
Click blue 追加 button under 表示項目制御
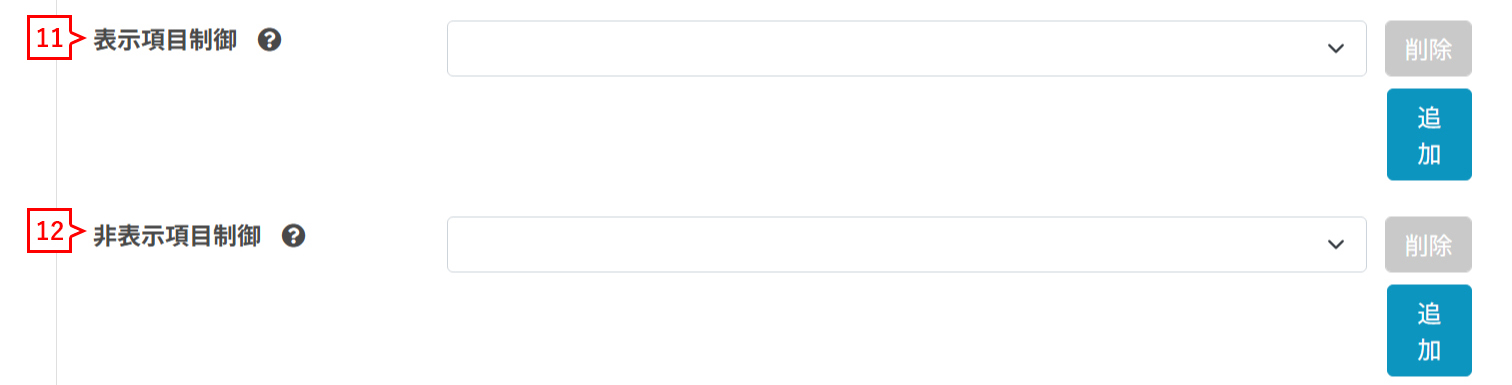pyautogui.click(x=1429, y=134)
